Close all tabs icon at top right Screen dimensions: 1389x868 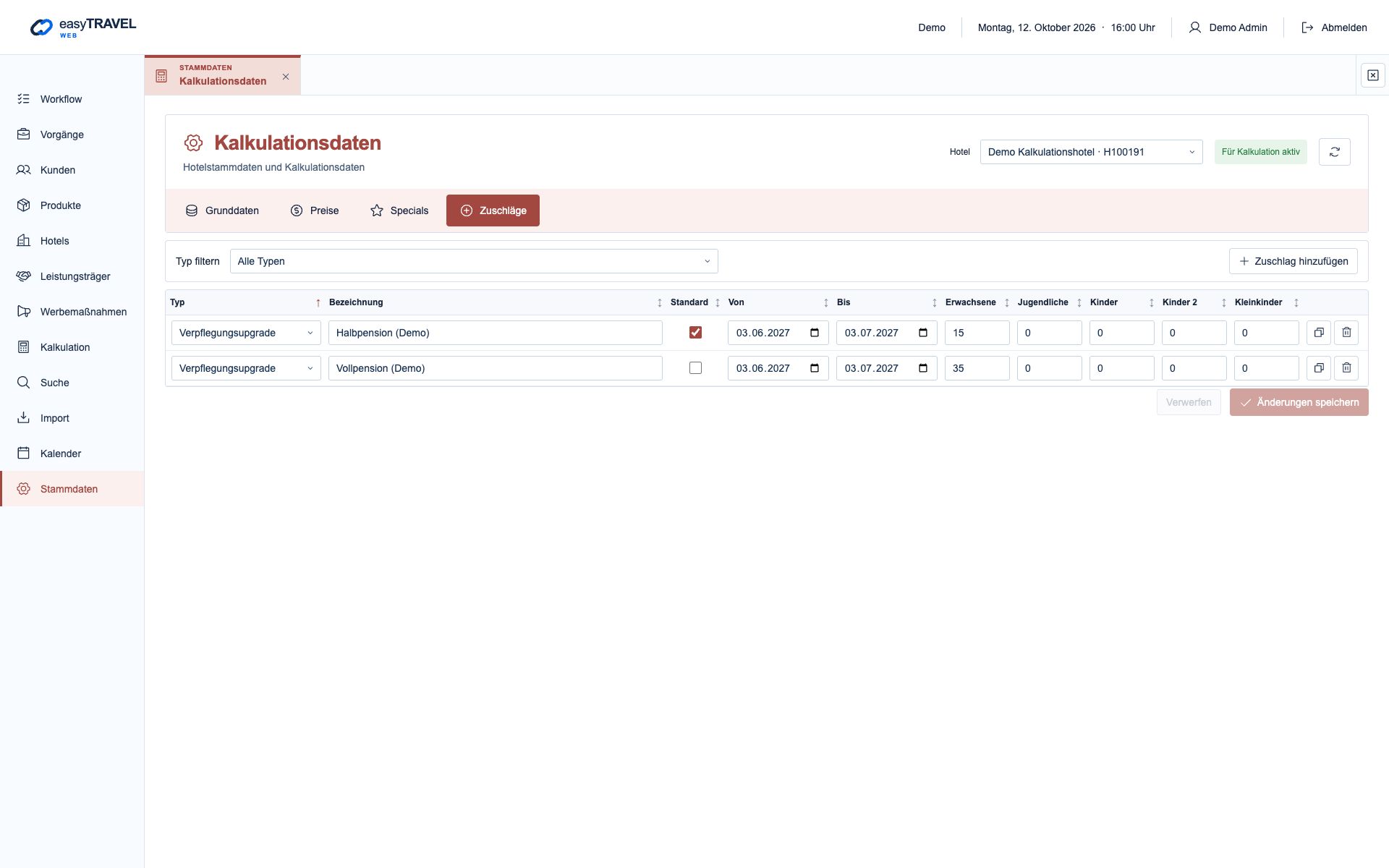click(x=1372, y=75)
